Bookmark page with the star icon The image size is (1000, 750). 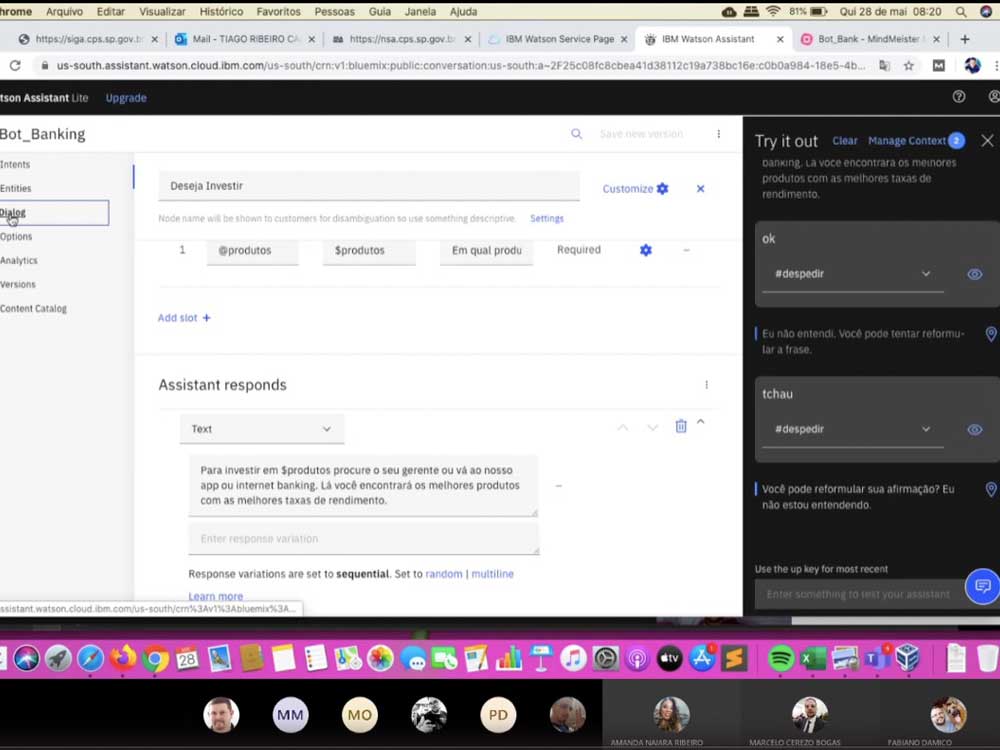(909, 65)
